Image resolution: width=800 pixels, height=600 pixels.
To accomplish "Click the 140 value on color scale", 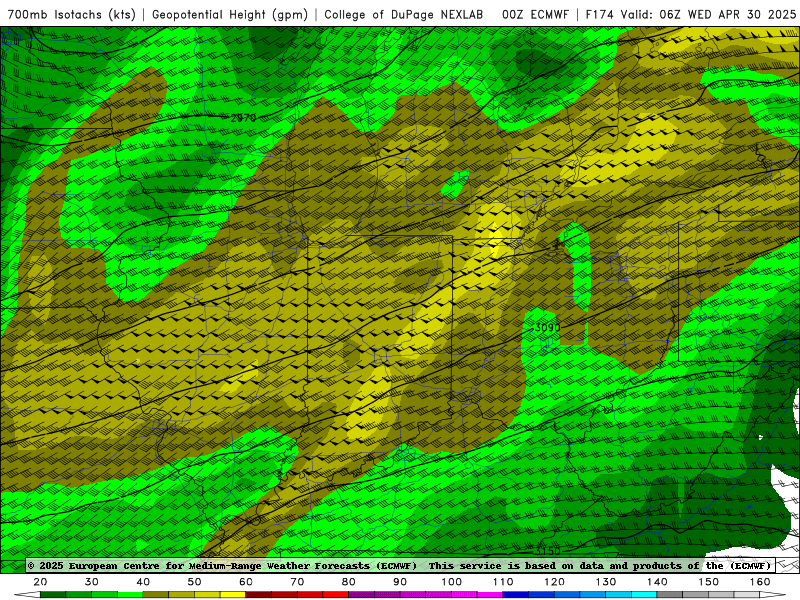I will pos(657,582).
